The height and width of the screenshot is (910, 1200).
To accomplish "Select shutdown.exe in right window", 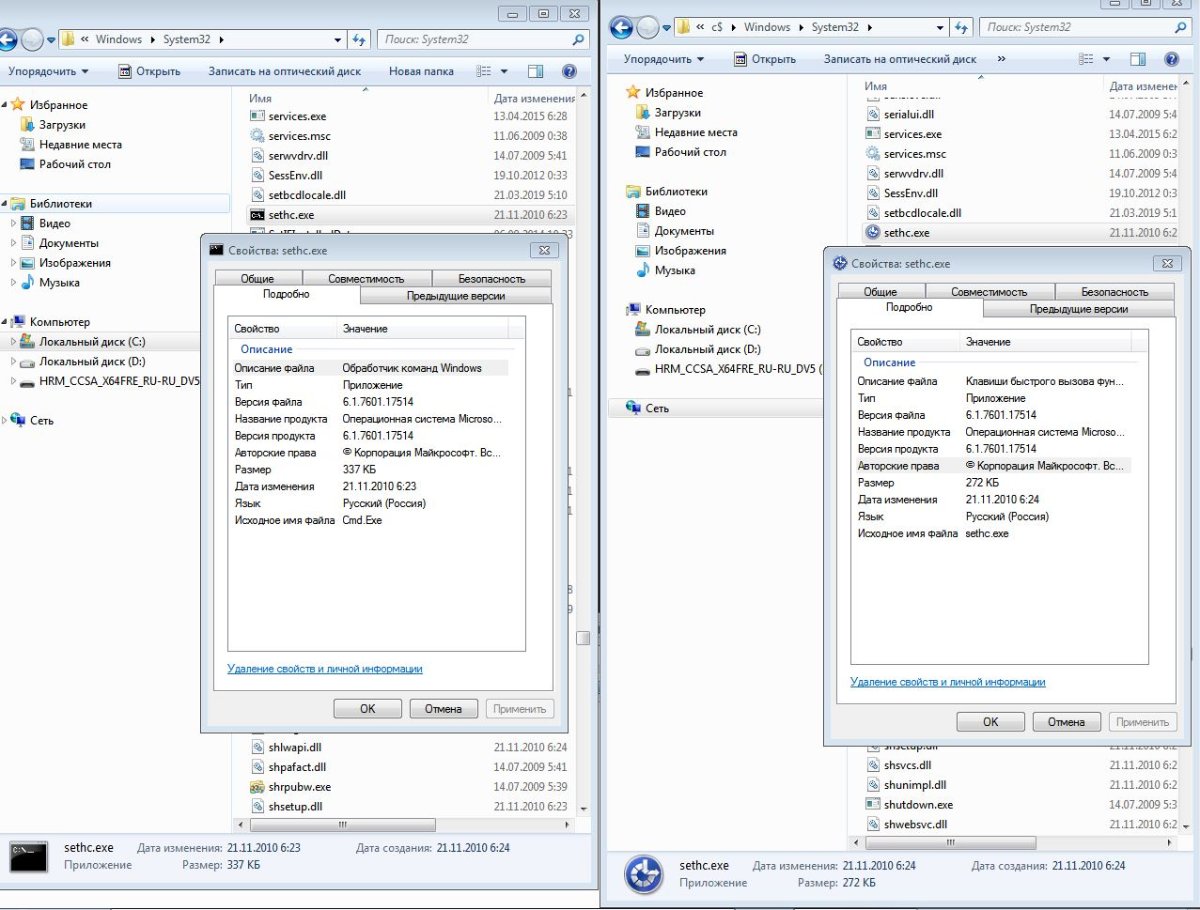I will coord(918,804).
